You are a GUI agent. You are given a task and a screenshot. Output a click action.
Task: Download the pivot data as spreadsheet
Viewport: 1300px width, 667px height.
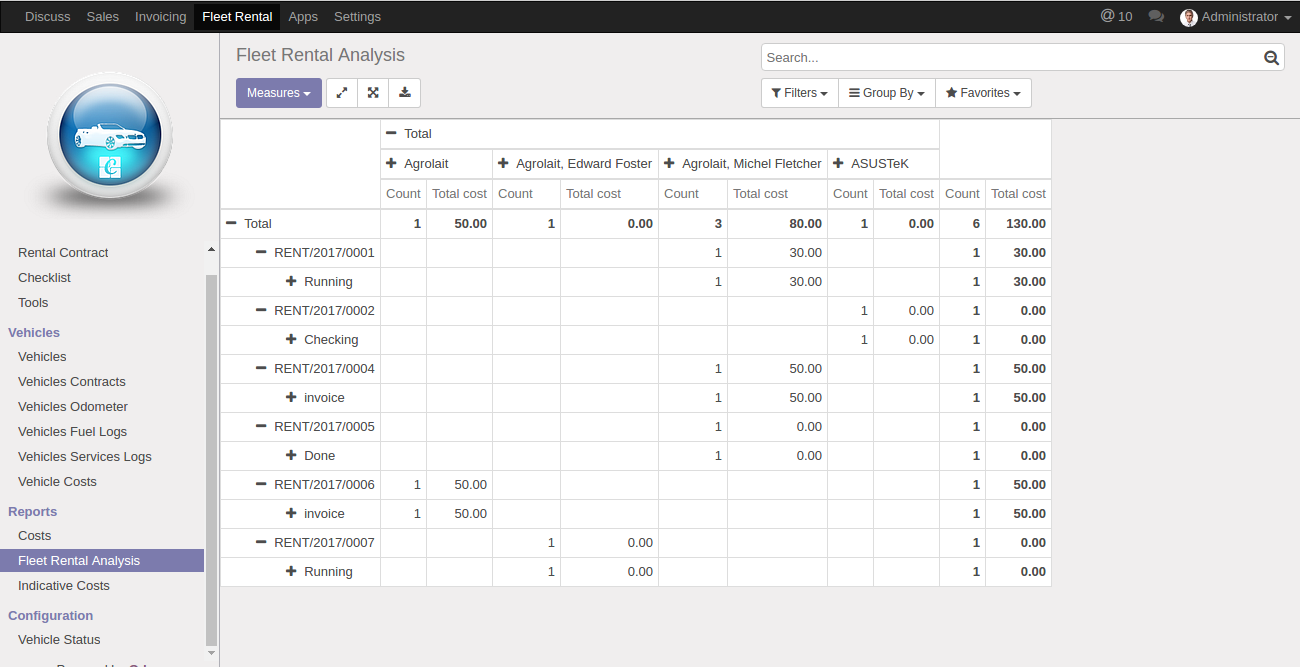[404, 92]
